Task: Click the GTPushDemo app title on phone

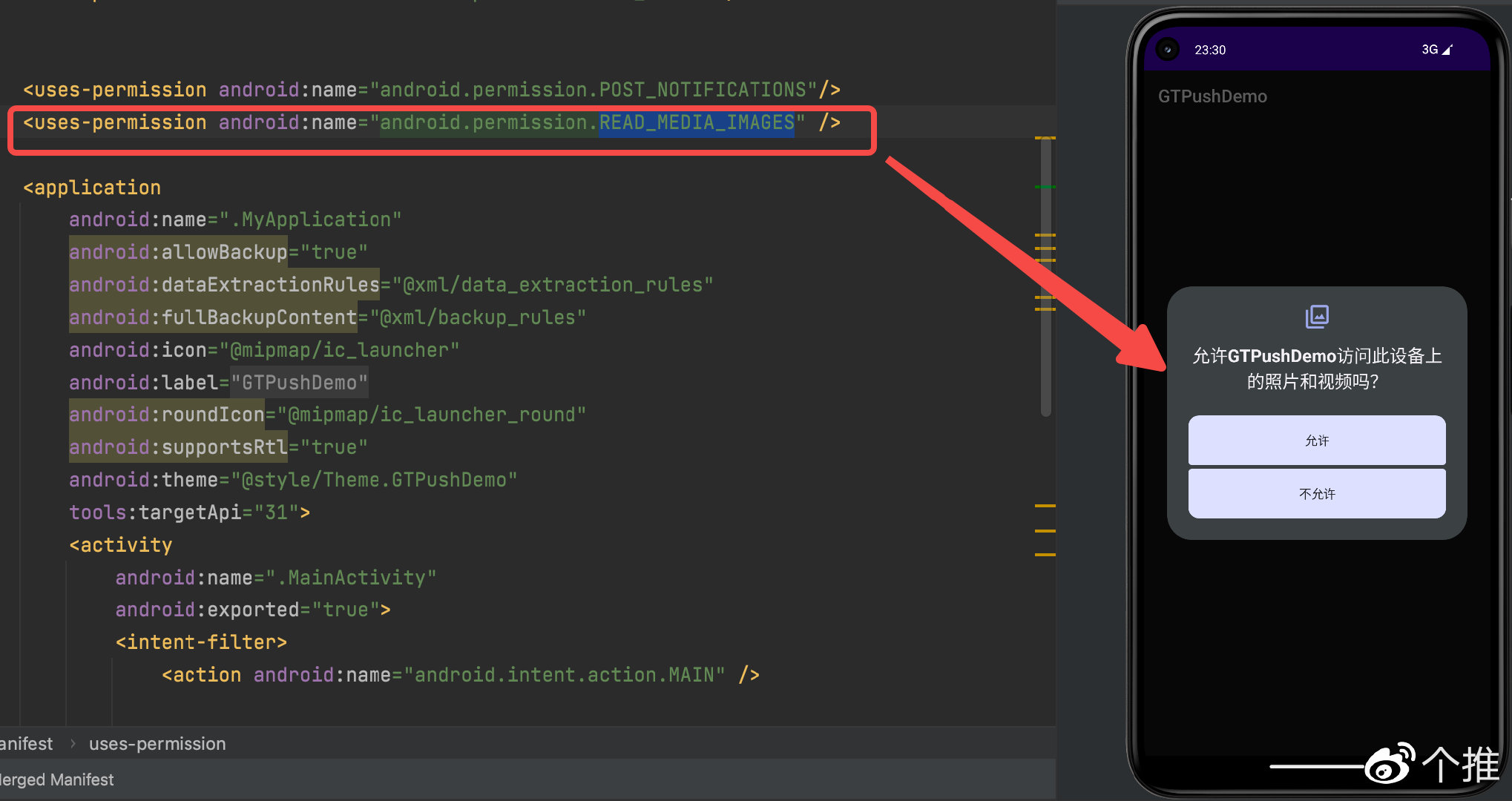Action: pos(1212,96)
